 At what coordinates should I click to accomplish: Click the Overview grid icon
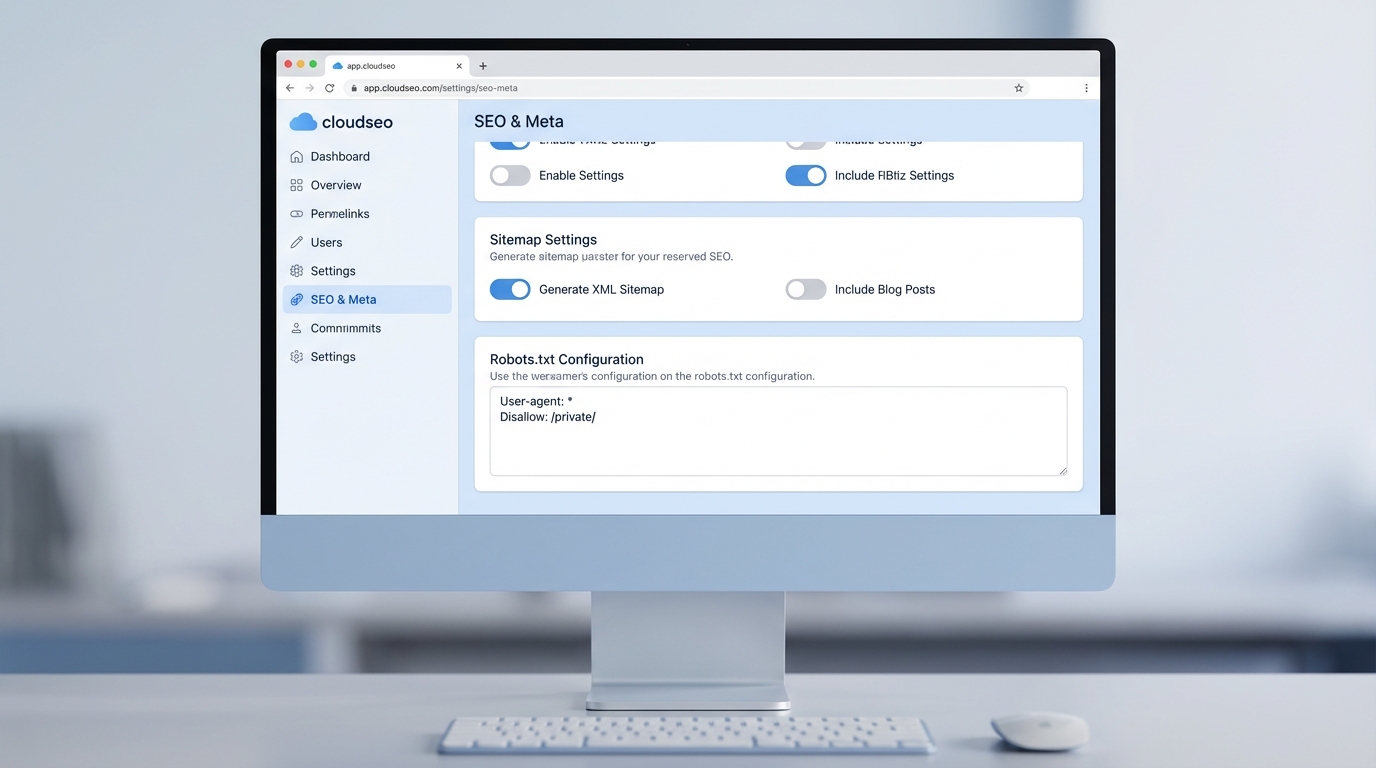coord(297,185)
